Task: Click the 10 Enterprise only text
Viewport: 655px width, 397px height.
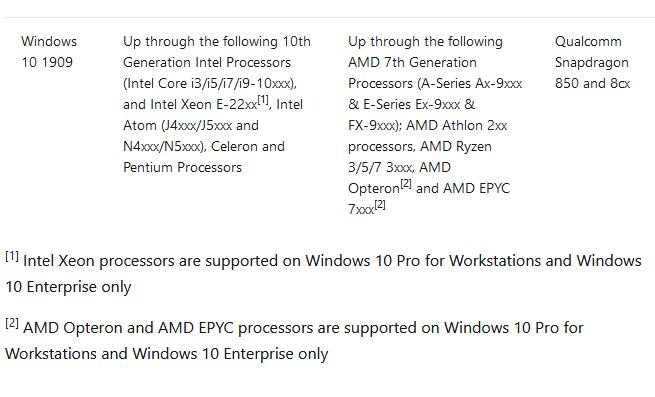Action: (x=68, y=287)
